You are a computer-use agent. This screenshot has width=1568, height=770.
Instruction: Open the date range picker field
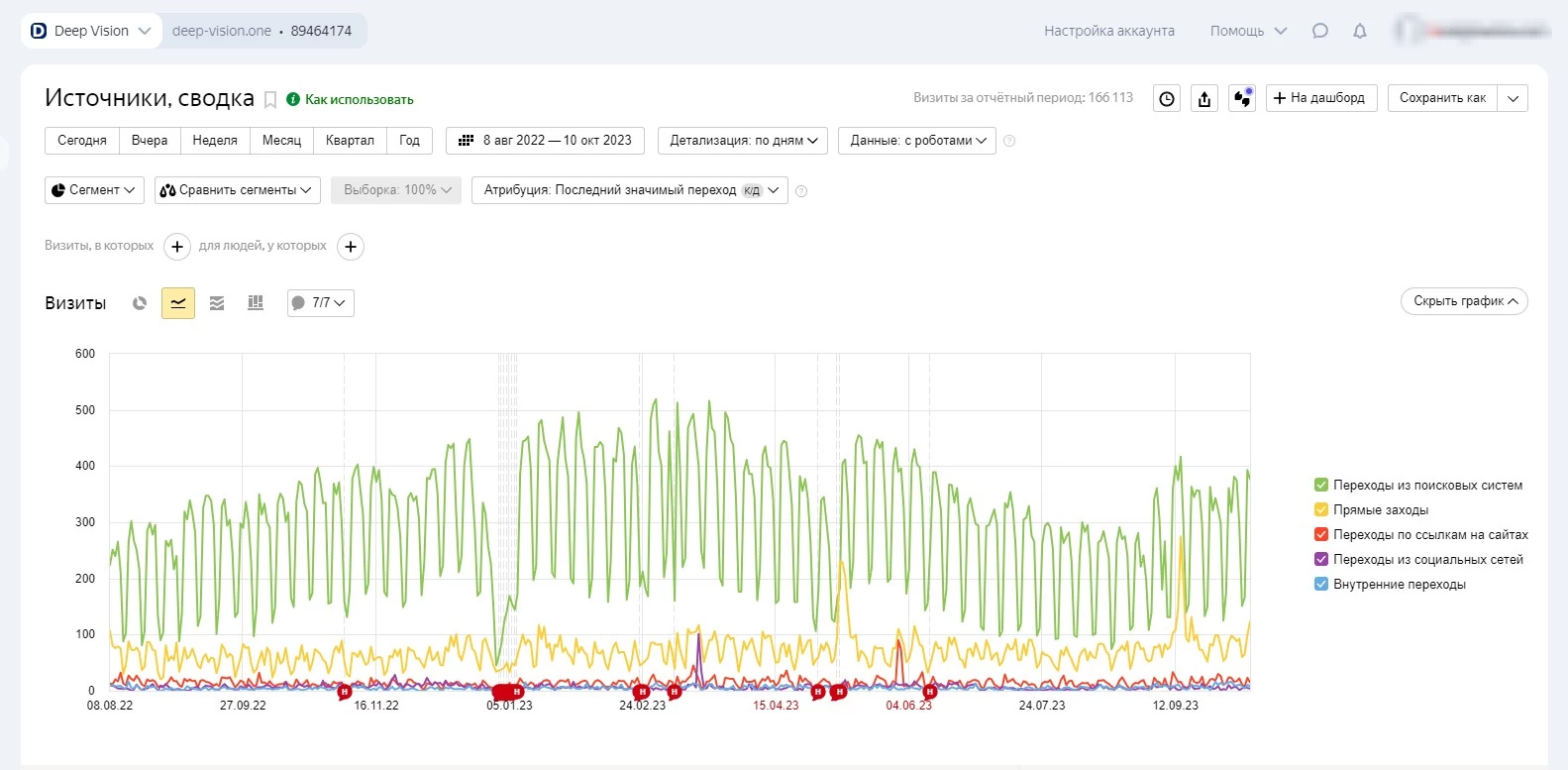[x=545, y=141]
